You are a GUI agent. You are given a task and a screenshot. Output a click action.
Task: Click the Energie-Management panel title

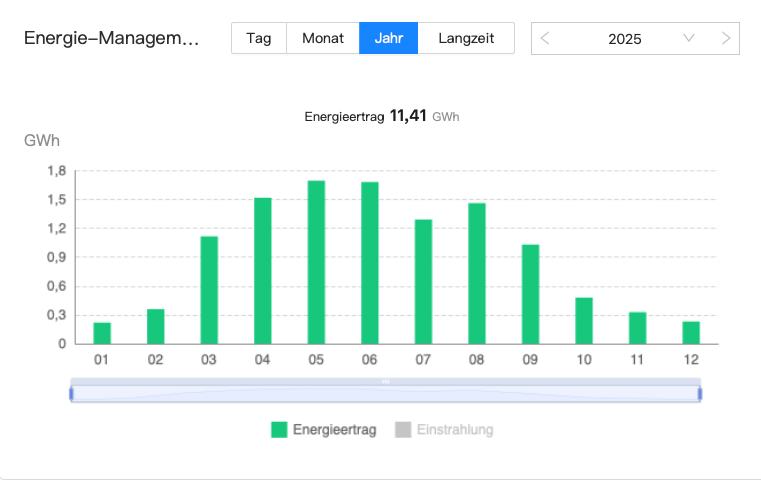tap(111, 39)
